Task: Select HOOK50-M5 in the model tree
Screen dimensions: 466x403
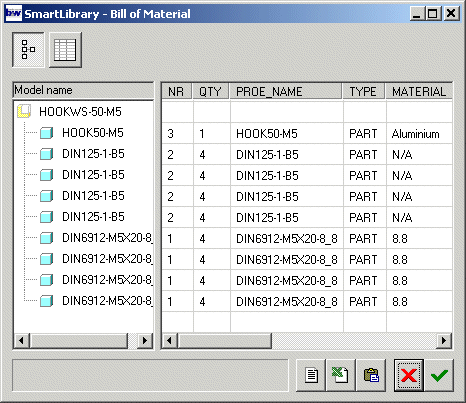Action: click(93, 133)
